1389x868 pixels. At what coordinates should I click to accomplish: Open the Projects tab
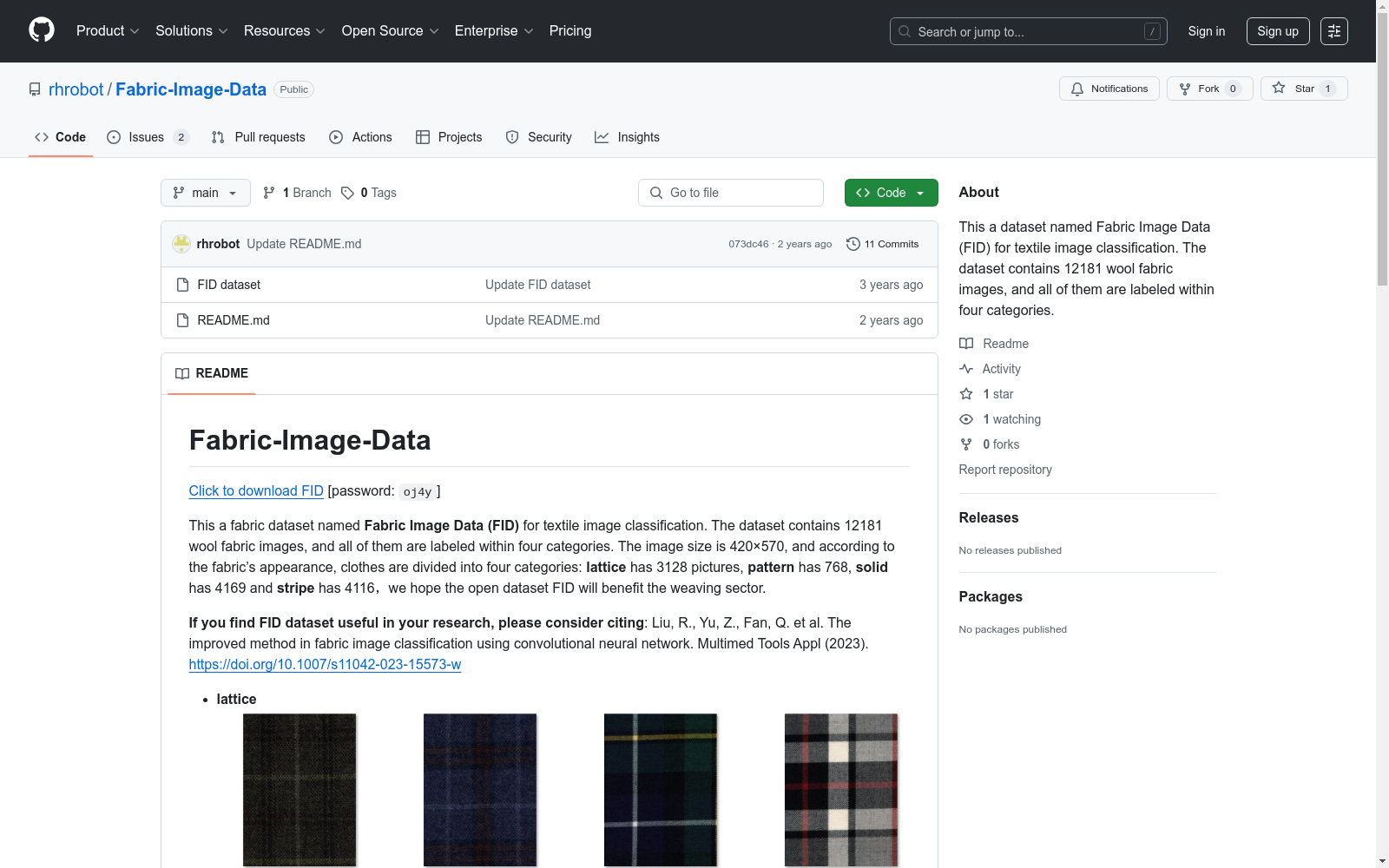(449, 137)
